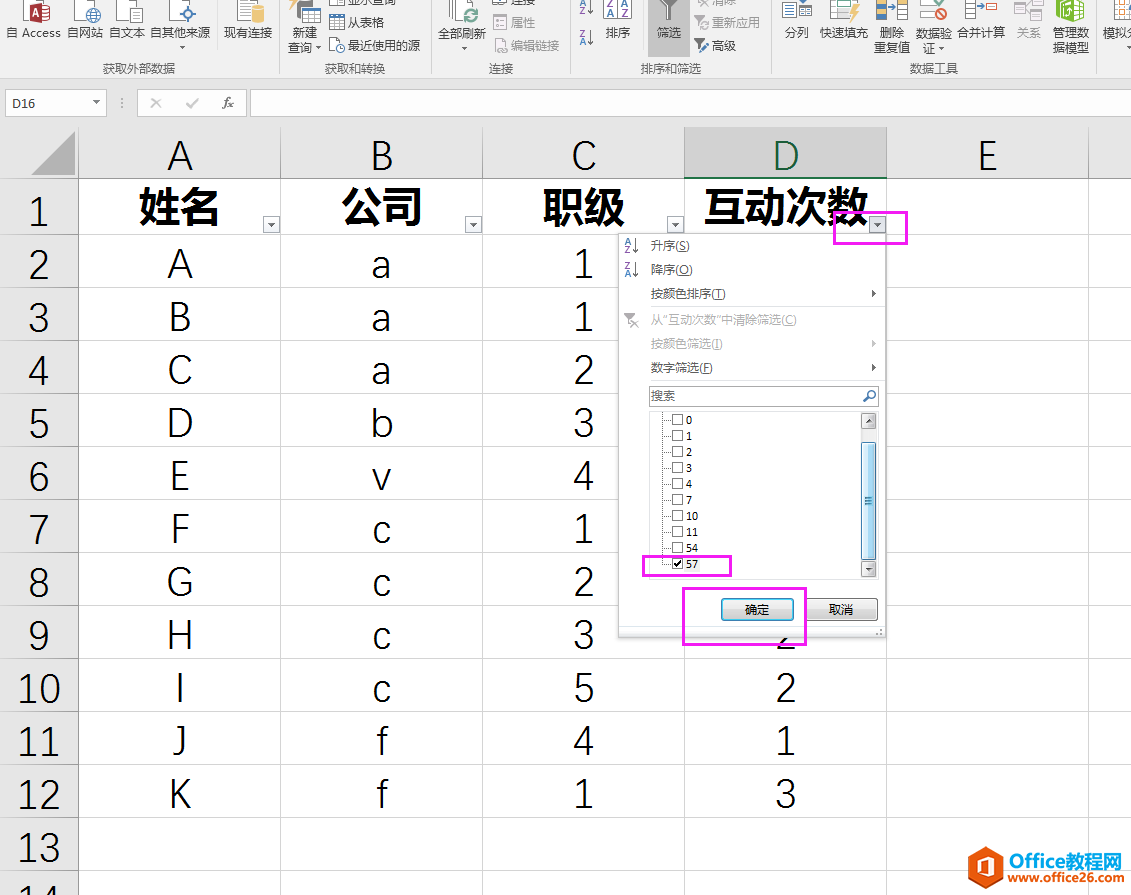The image size is (1131, 895).
Task: Click Text to Columns (分列)
Action: [x=796, y=20]
